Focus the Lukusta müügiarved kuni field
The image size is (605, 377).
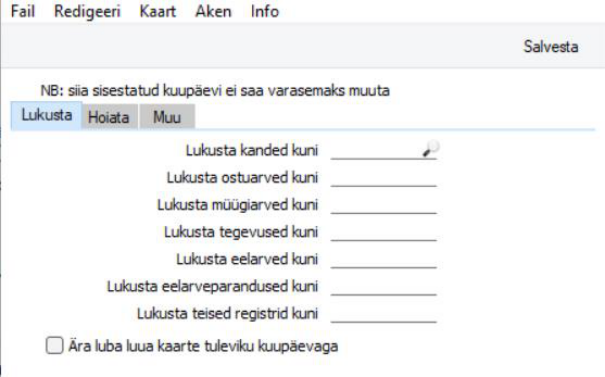point(384,205)
